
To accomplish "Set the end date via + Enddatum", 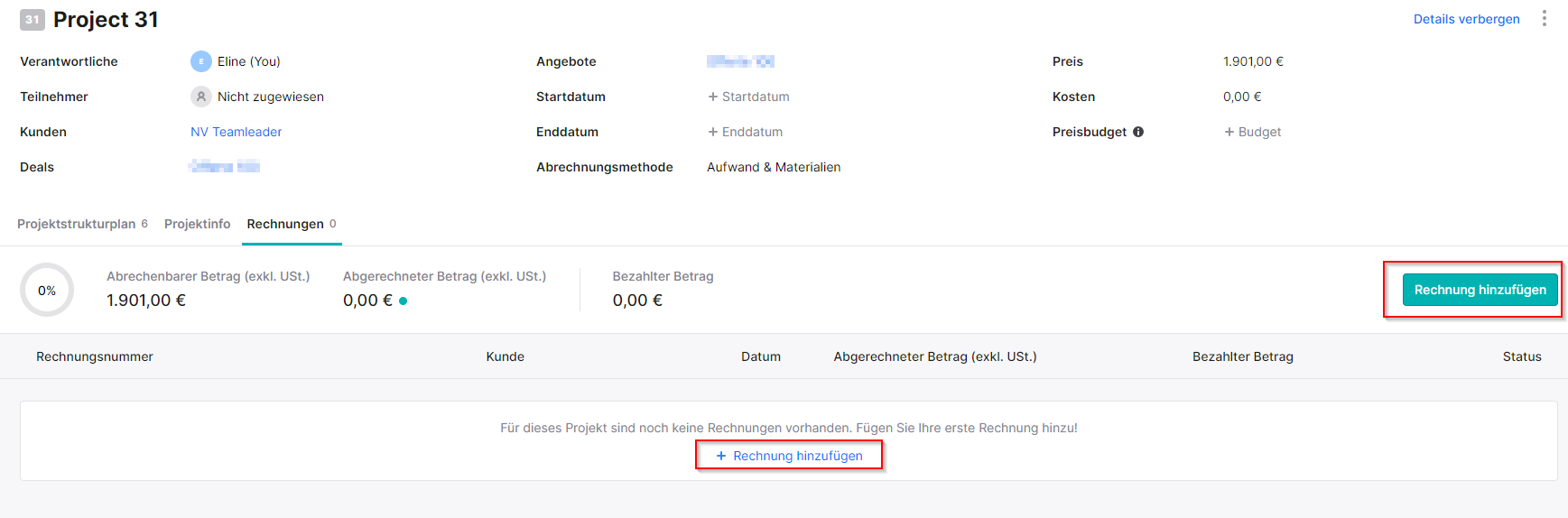I will pos(745,132).
